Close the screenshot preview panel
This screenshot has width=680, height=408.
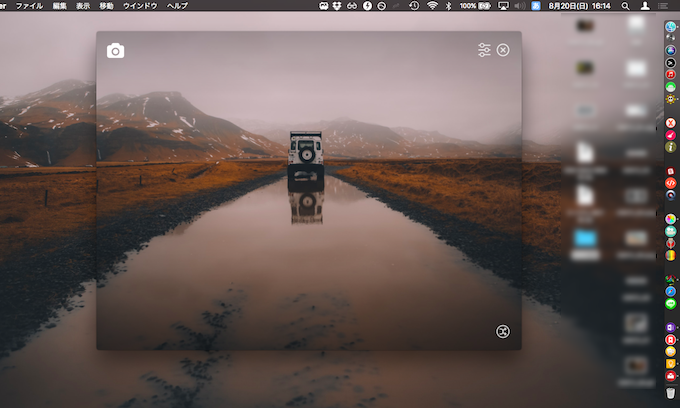(503, 50)
